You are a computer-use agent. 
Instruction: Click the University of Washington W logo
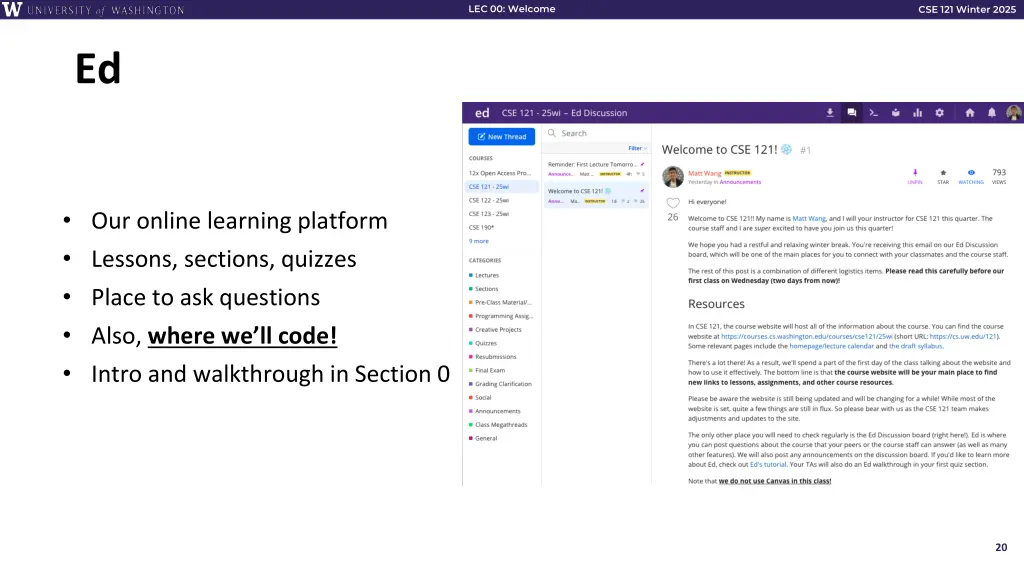pos(12,9)
